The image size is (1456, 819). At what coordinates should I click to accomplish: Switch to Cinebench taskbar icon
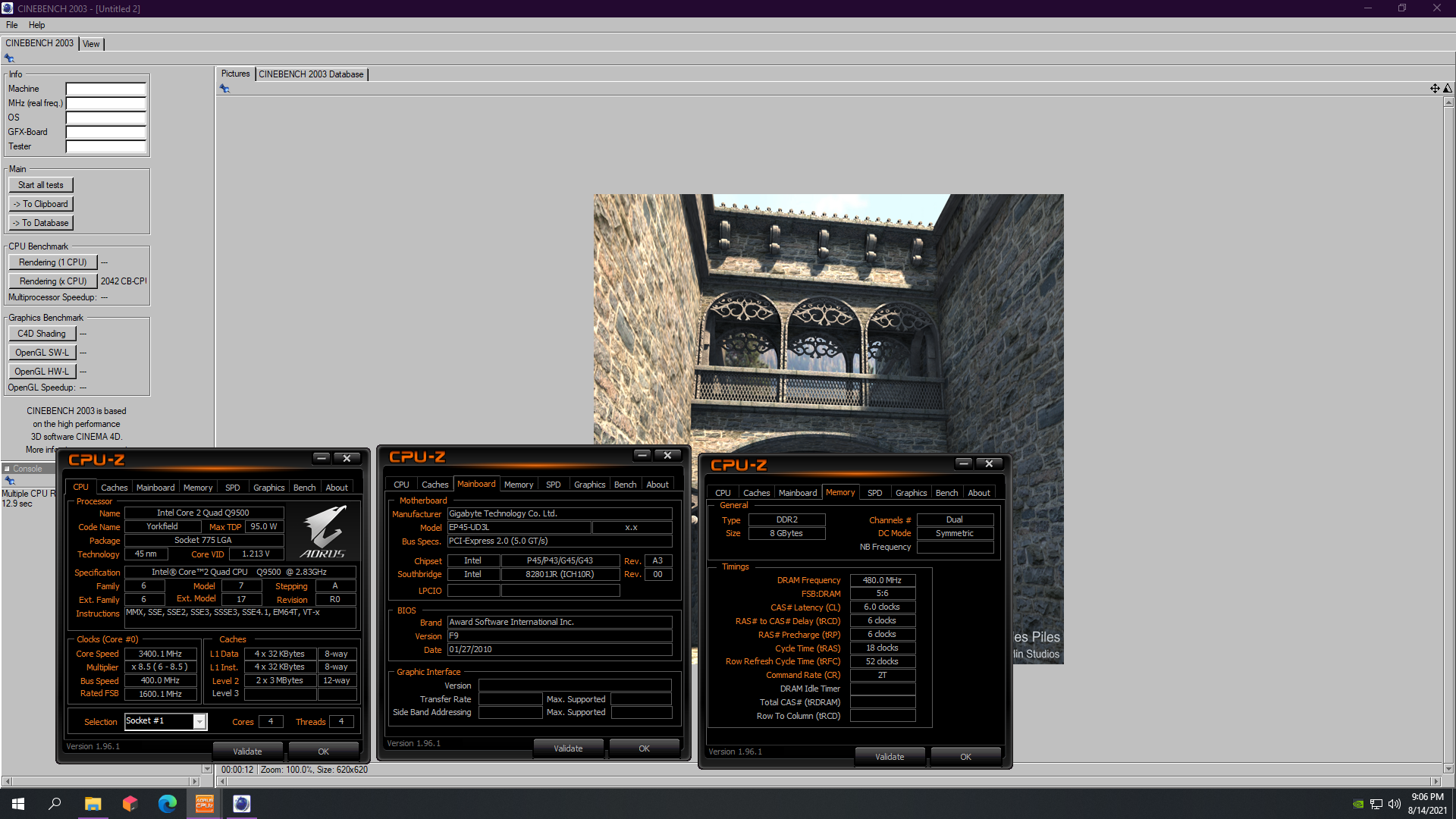click(242, 804)
